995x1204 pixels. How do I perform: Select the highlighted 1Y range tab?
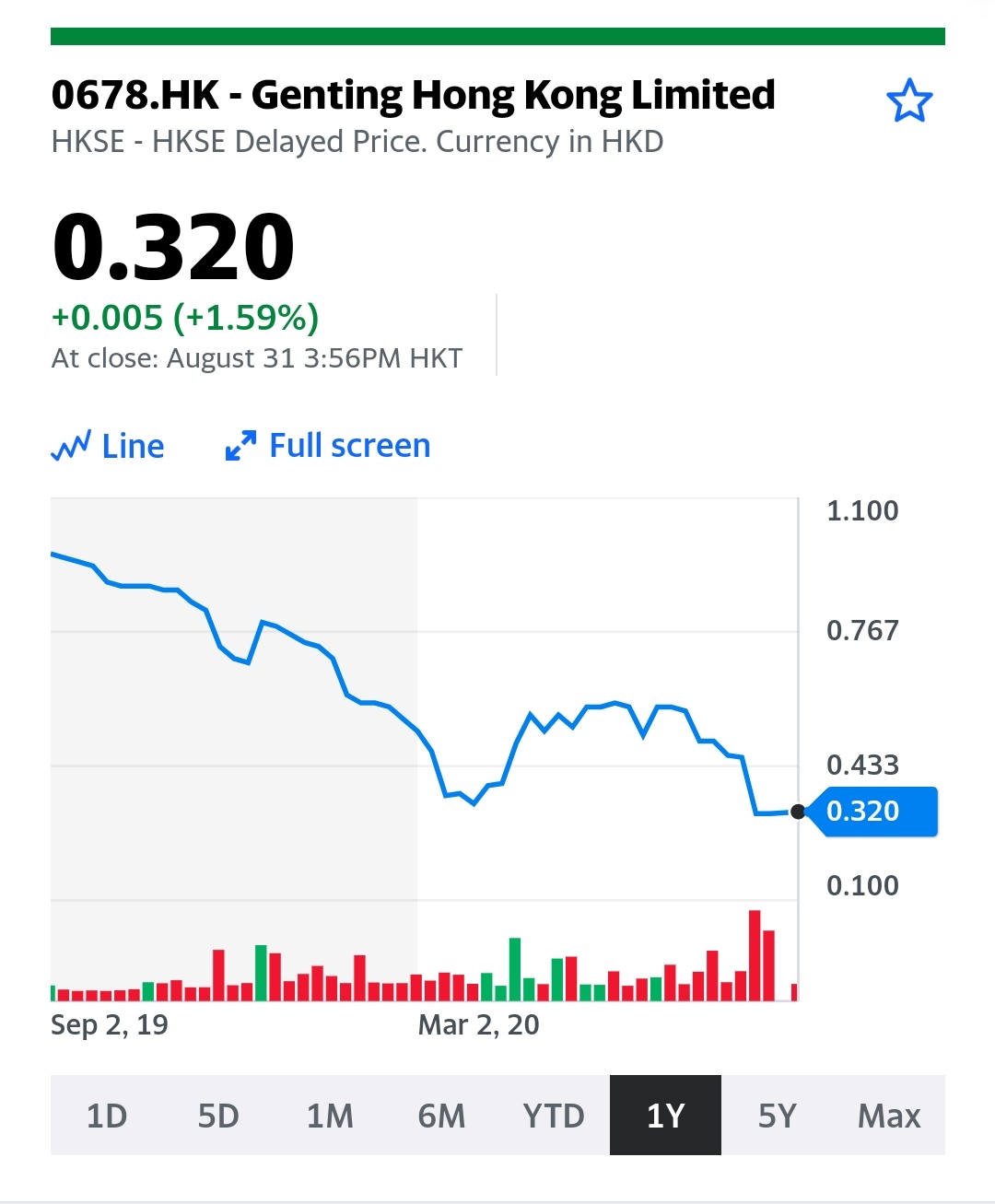(x=665, y=1116)
